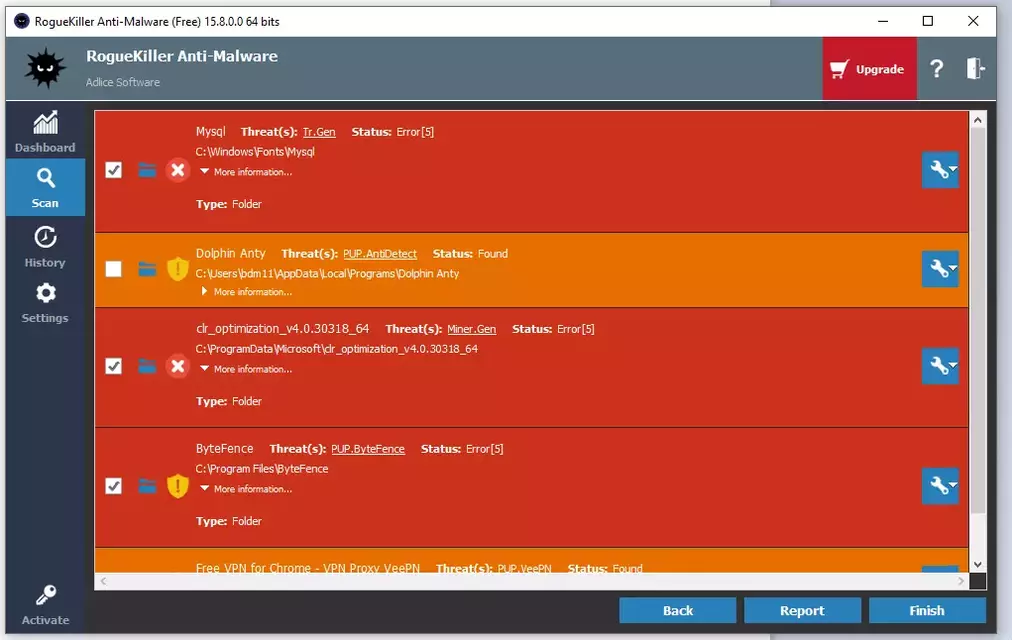Collapse More information under ByteFence
The width and height of the screenshot is (1012, 640).
246,489
